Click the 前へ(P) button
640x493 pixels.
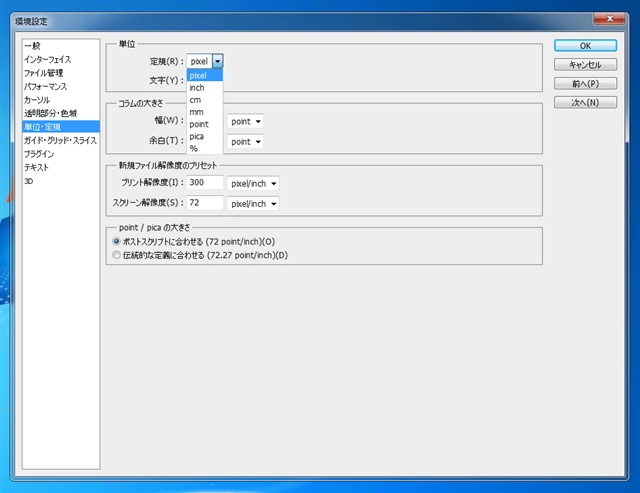click(x=585, y=84)
